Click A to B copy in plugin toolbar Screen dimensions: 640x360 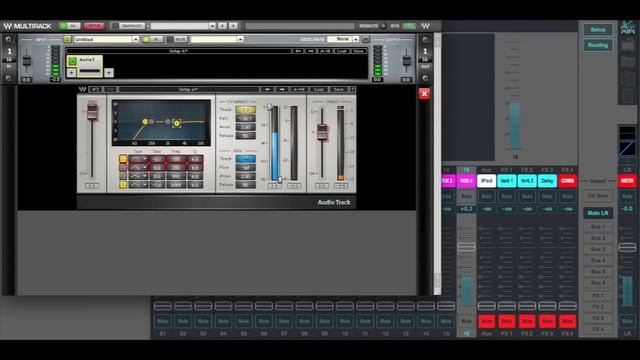pyautogui.click(x=299, y=89)
